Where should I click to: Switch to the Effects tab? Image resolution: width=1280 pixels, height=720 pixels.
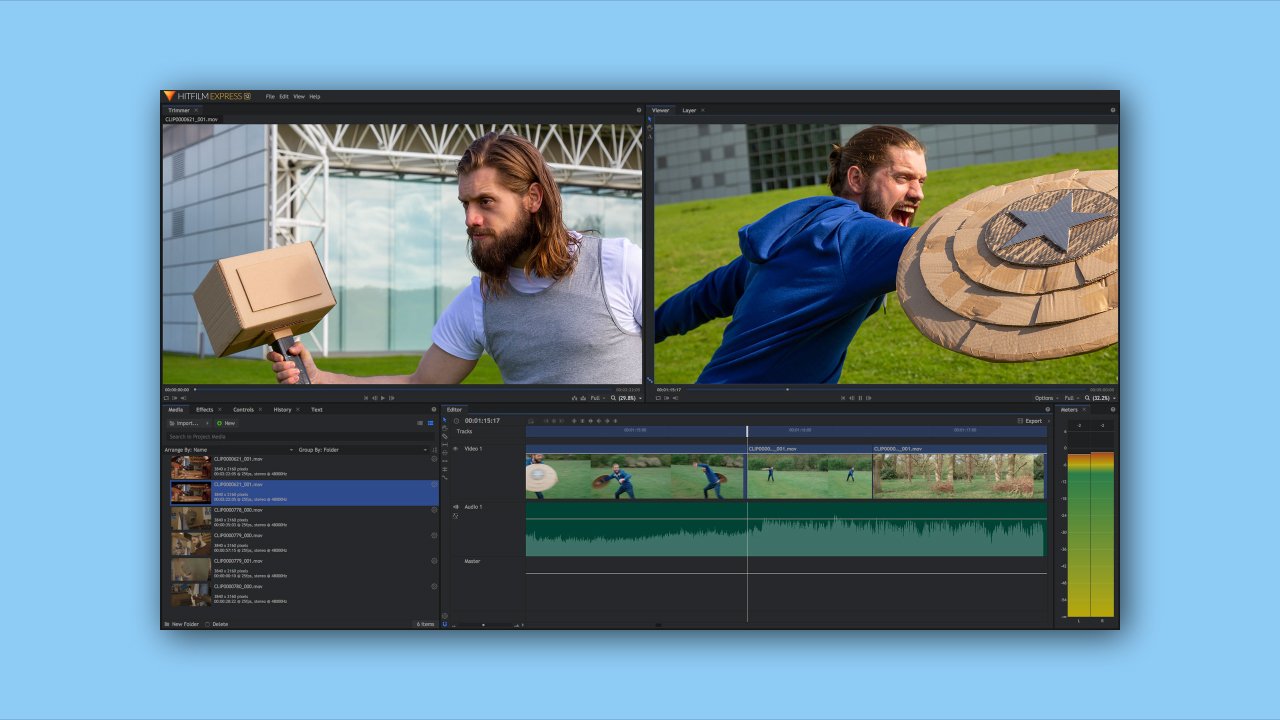click(x=206, y=409)
